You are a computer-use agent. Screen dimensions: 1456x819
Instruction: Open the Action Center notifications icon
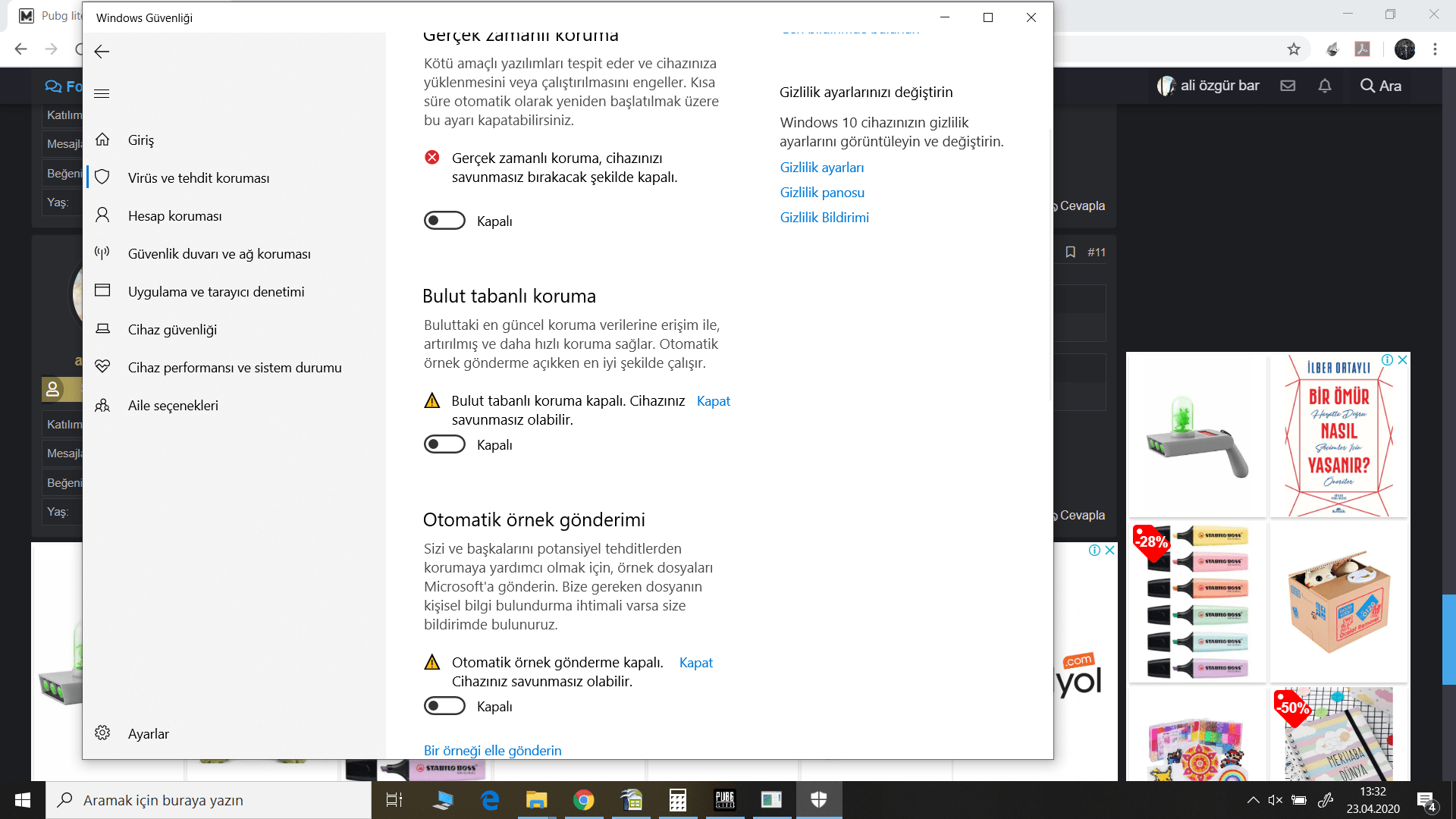tap(1426, 800)
